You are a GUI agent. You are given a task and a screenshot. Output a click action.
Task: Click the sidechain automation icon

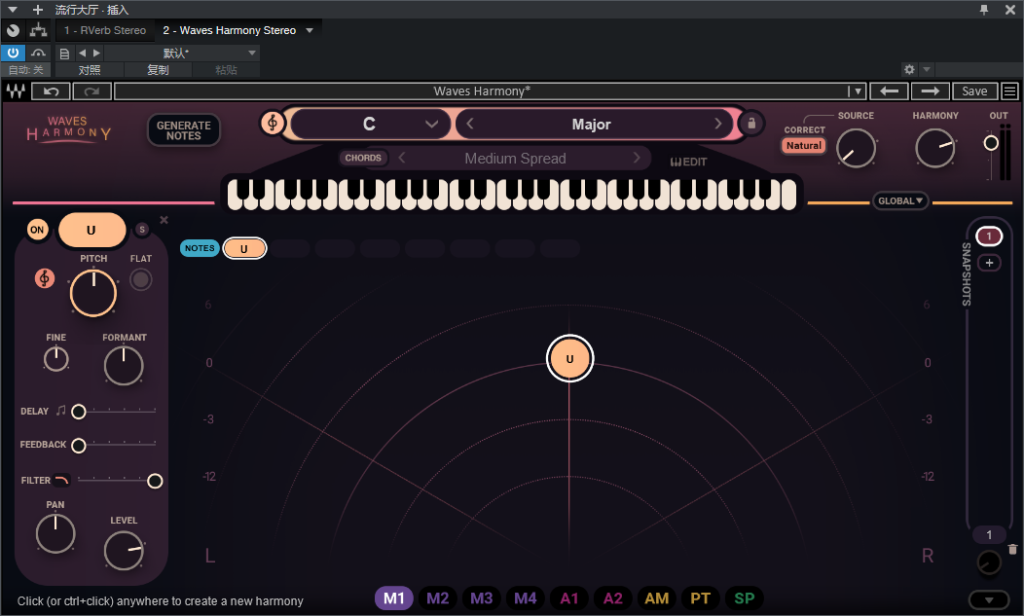tap(39, 53)
